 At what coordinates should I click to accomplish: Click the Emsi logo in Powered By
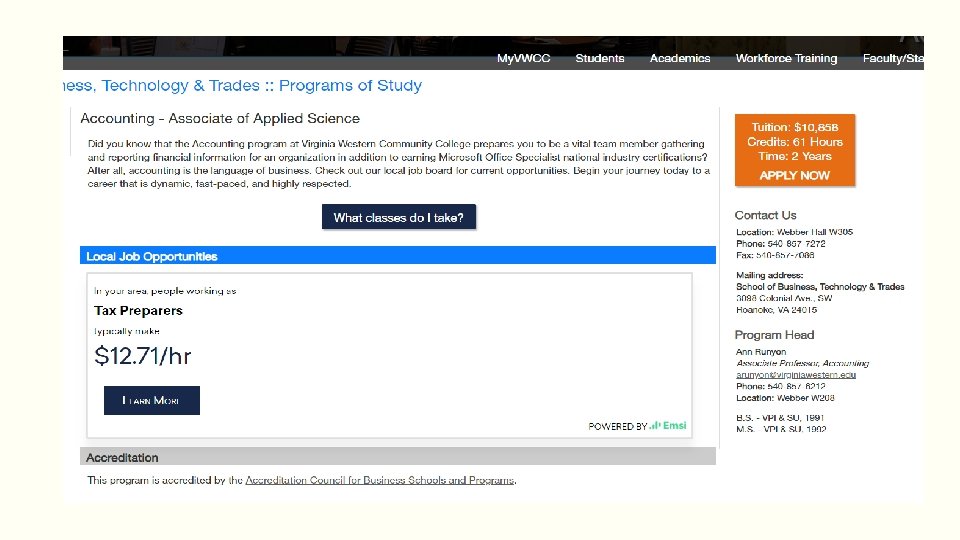coord(668,426)
